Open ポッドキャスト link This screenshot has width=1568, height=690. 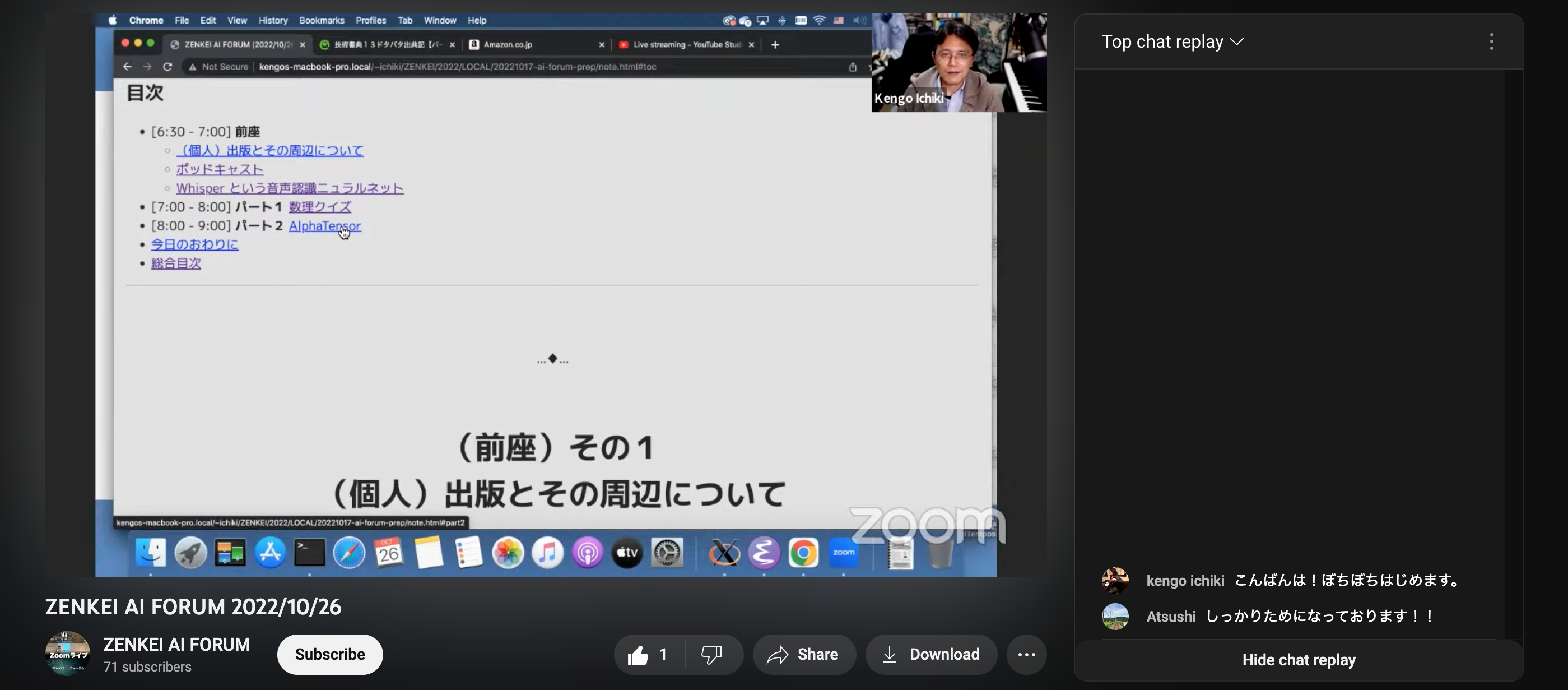[x=220, y=169]
